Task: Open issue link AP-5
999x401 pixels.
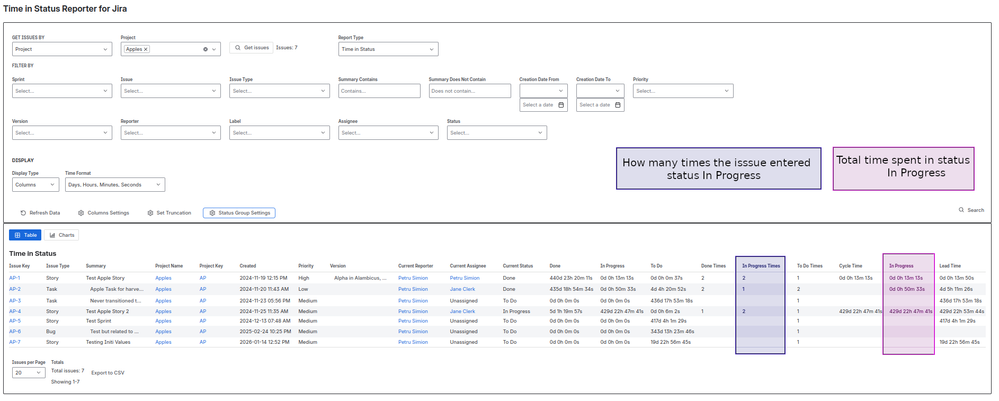Action: (x=15, y=321)
